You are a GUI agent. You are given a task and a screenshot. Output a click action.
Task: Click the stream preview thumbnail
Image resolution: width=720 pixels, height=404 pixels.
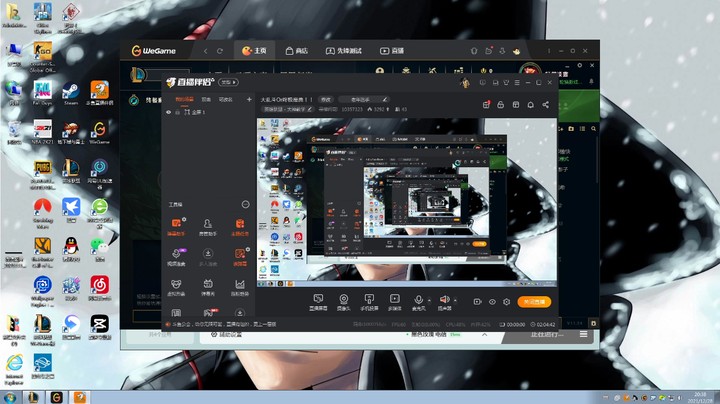tap(407, 202)
